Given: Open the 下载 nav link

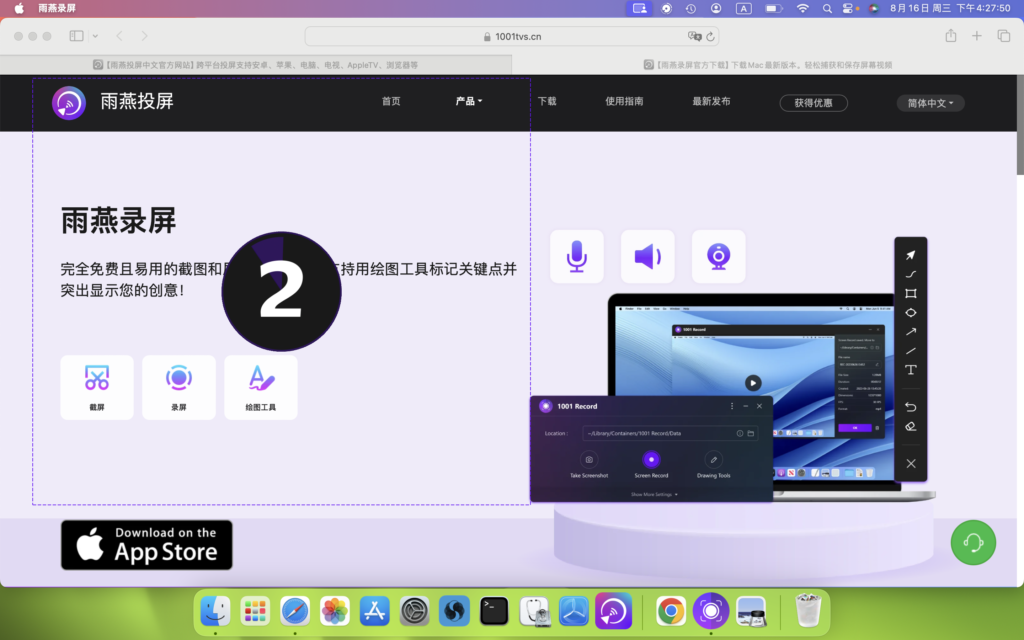Looking at the screenshot, I should [547, 101].
